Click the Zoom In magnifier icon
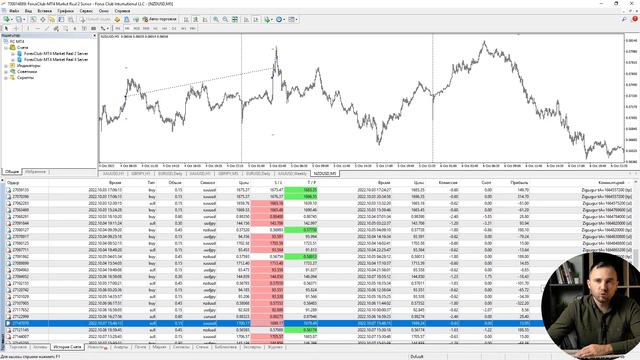 (x=216, y=19)
